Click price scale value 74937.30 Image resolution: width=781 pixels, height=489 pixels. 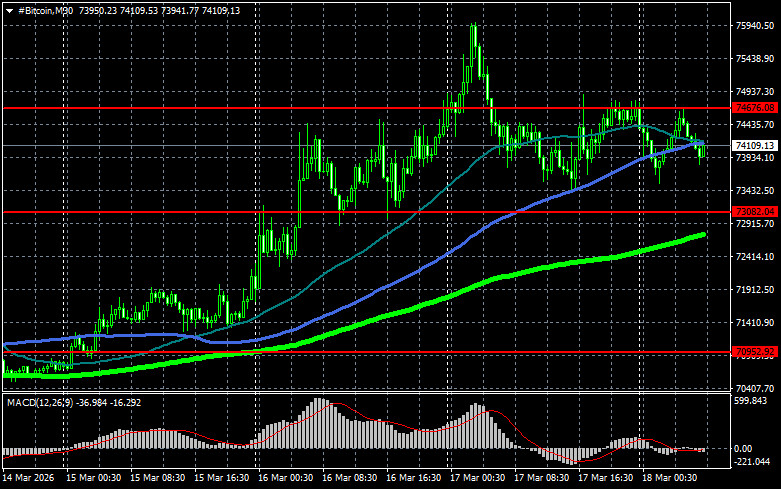tap(755, 92)
